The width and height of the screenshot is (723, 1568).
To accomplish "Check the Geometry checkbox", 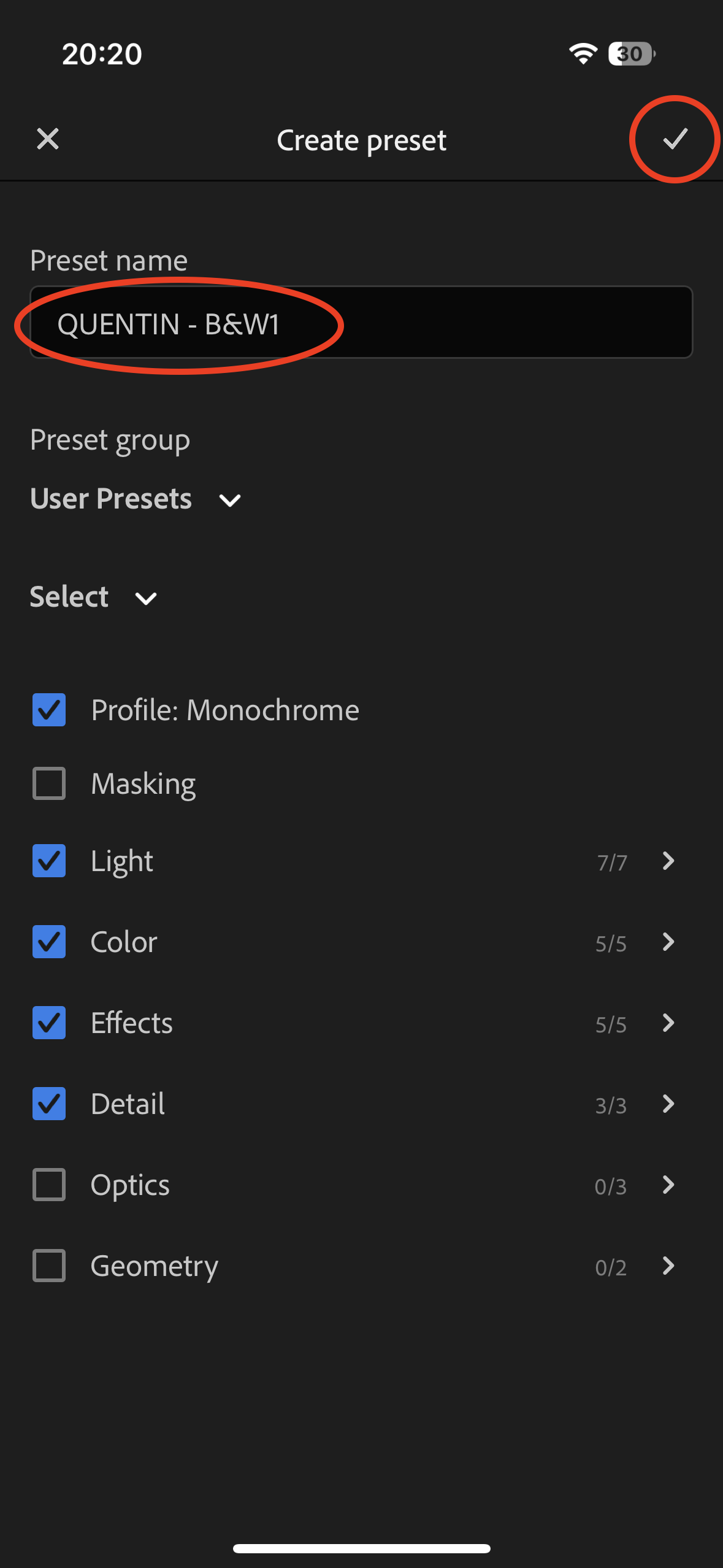I will (49, 1266).
